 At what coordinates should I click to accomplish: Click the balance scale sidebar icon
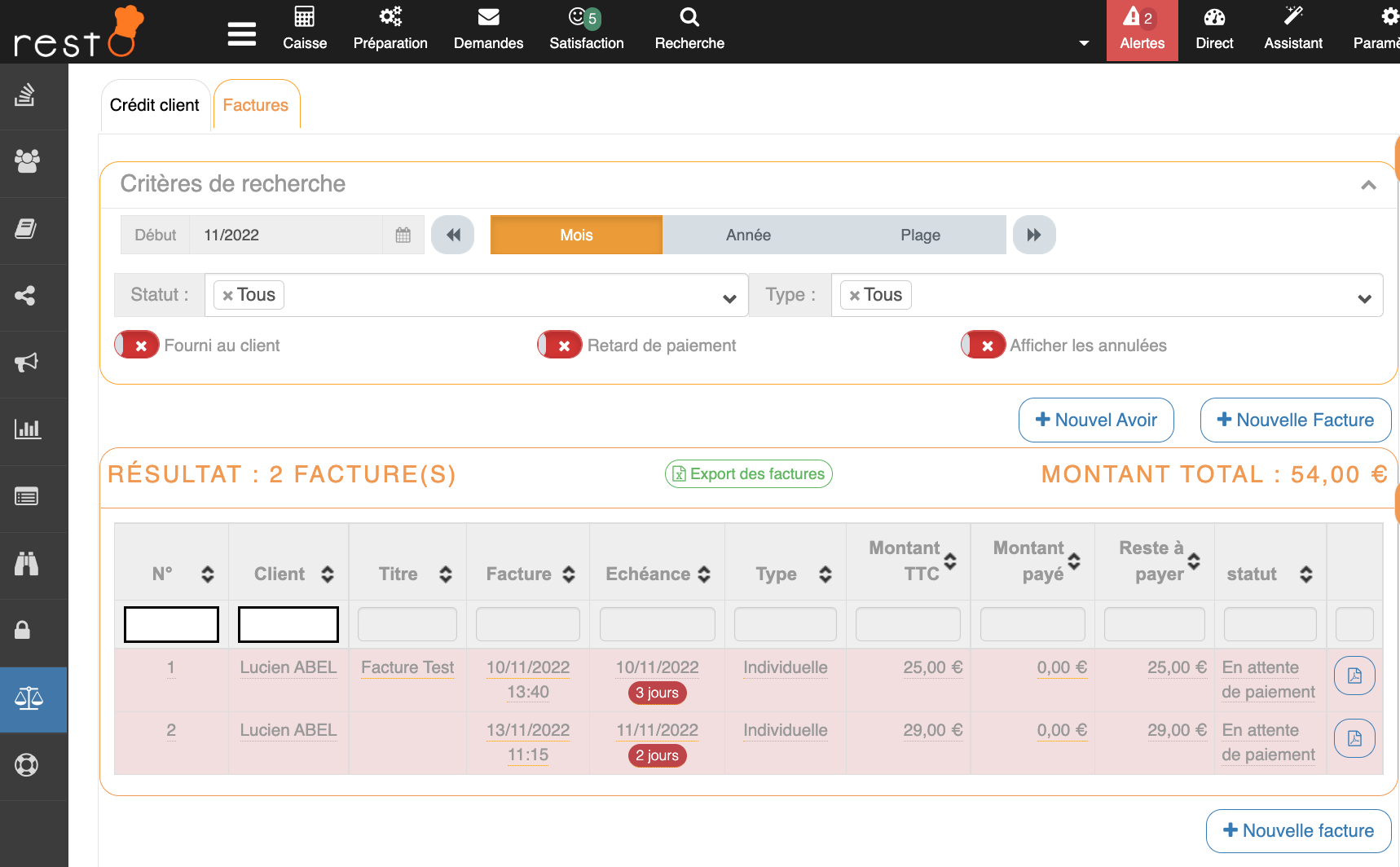tap(29, 698)
